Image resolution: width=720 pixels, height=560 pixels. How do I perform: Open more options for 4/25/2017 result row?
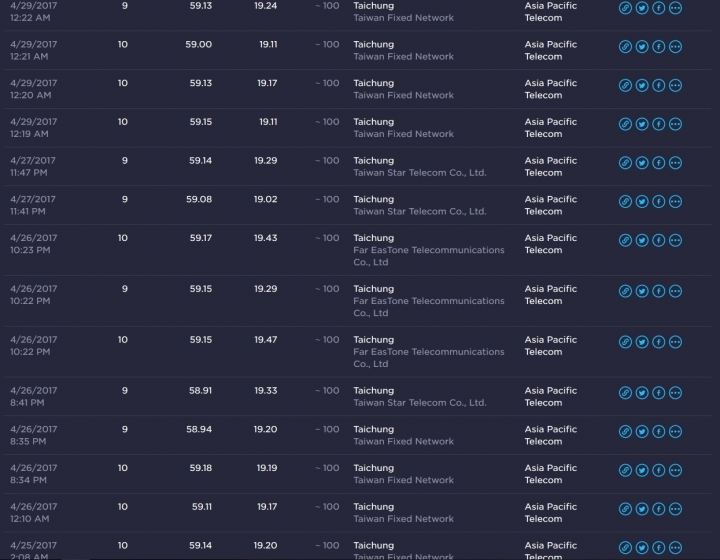pyautogui.click(x=675, y=548)
